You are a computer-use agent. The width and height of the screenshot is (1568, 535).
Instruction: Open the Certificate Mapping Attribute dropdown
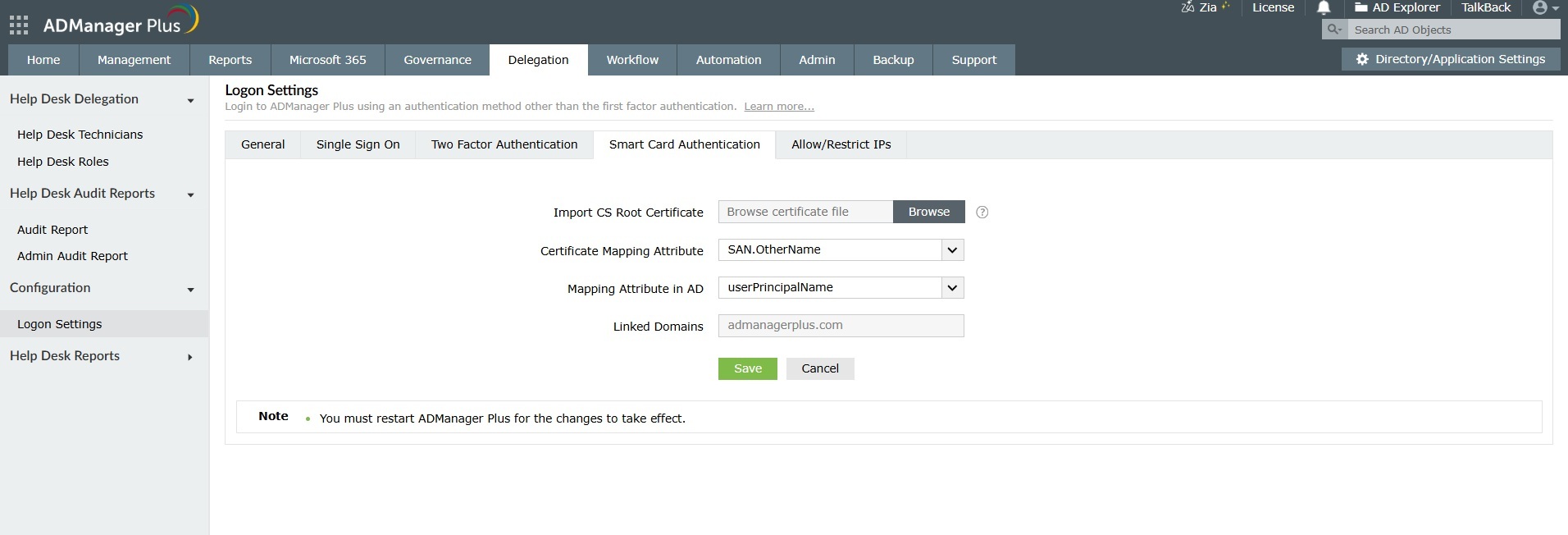(841, 249)
